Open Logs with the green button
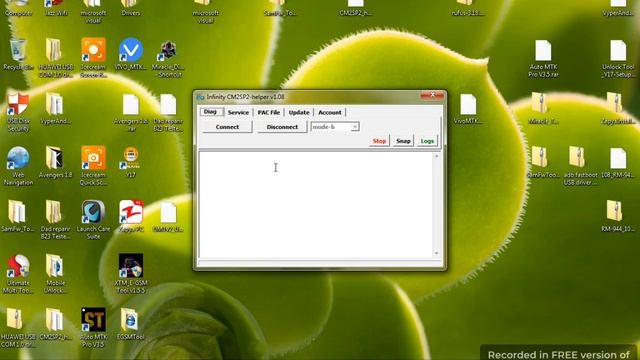 click(427, 141)
